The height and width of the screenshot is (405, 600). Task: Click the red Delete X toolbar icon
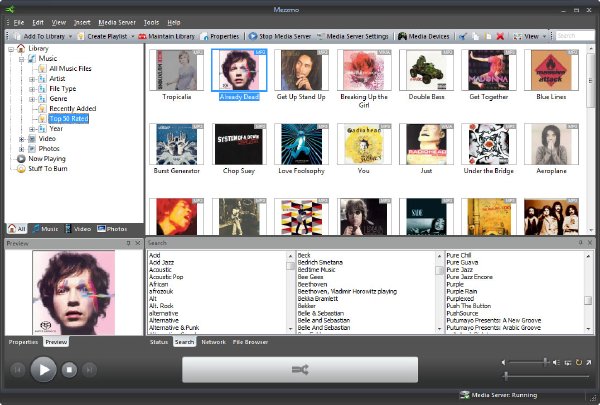pyautogui.click(x=500, y=36)
